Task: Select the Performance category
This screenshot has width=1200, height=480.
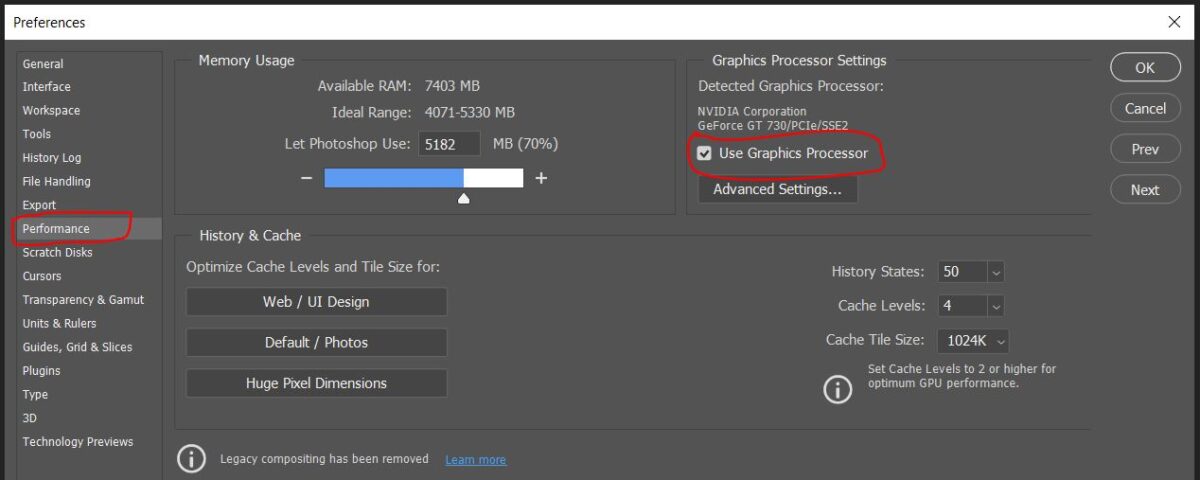Action: tap(56, 229)
